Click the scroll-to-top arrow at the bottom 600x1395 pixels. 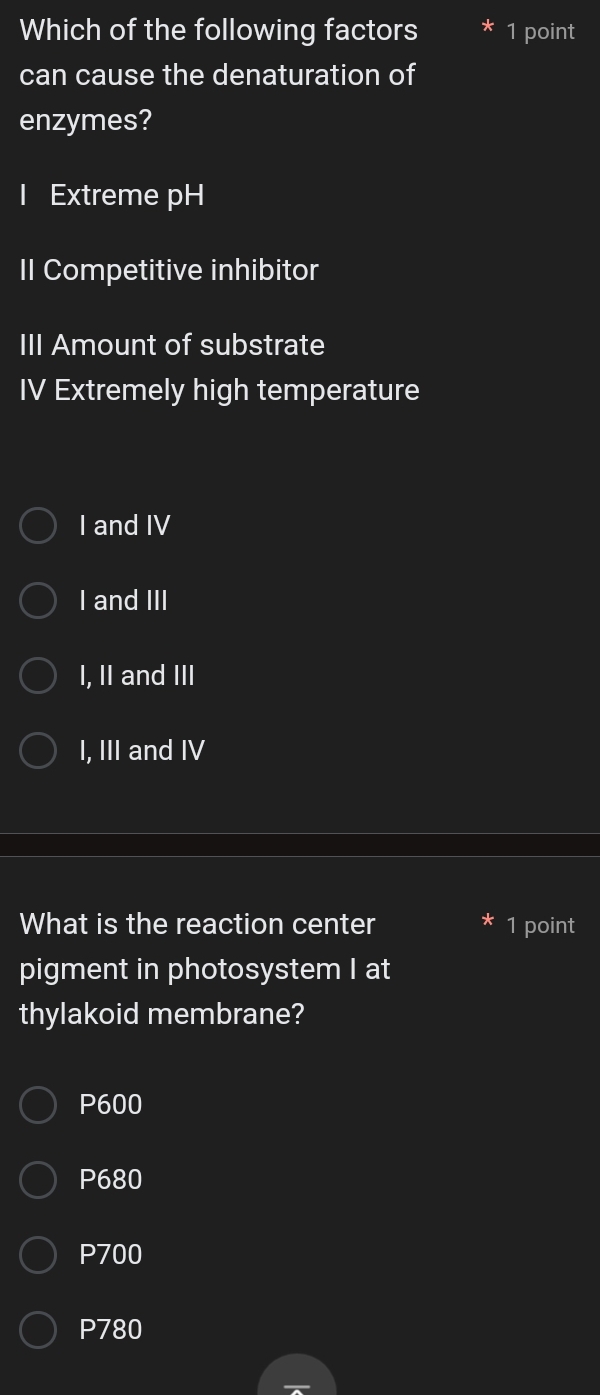(296, 1385)
